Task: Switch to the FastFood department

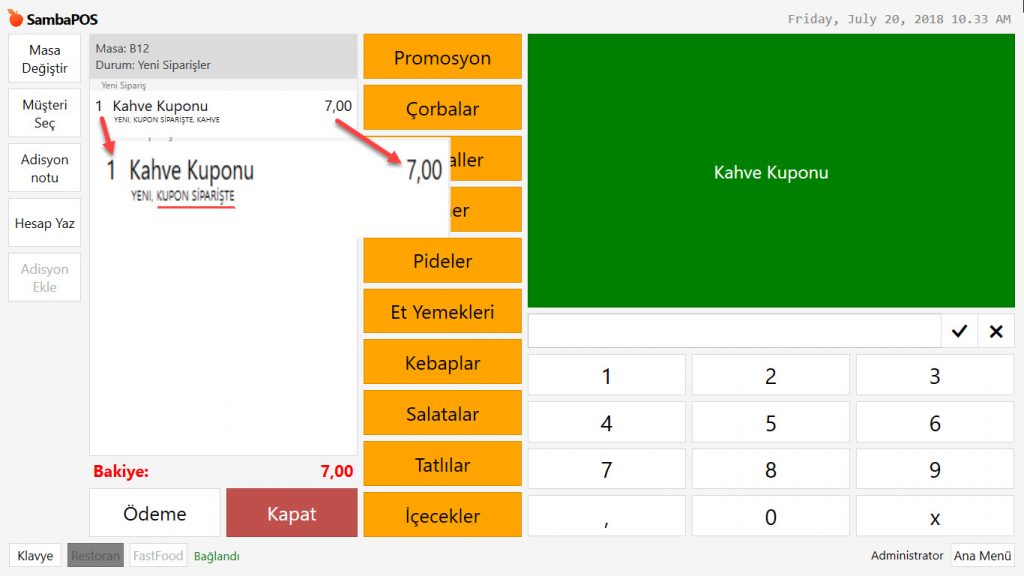Action: pyautogui.click(x=158, y=556)
